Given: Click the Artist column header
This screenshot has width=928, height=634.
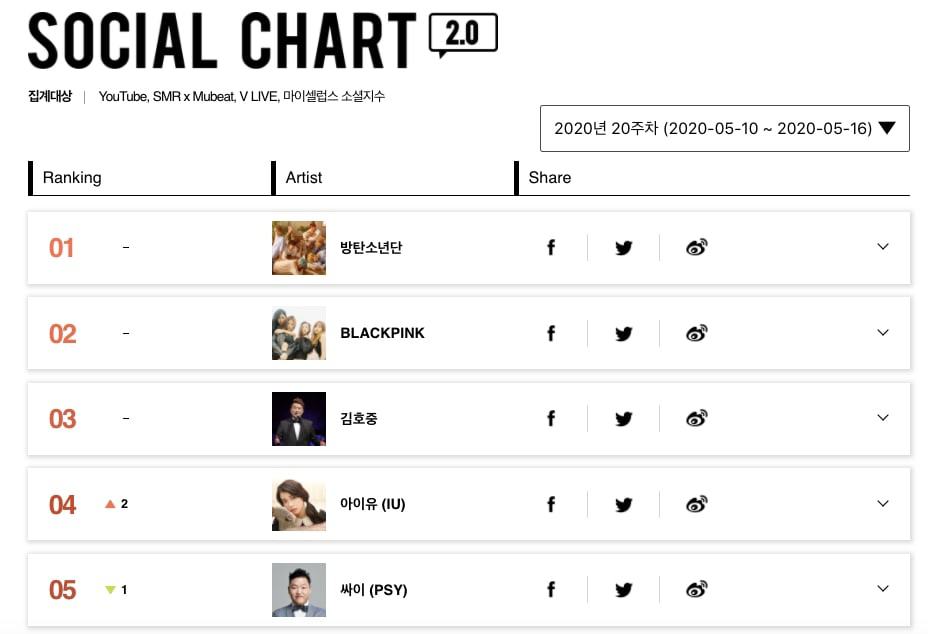Looking at the screenshot, I should 304,177.
